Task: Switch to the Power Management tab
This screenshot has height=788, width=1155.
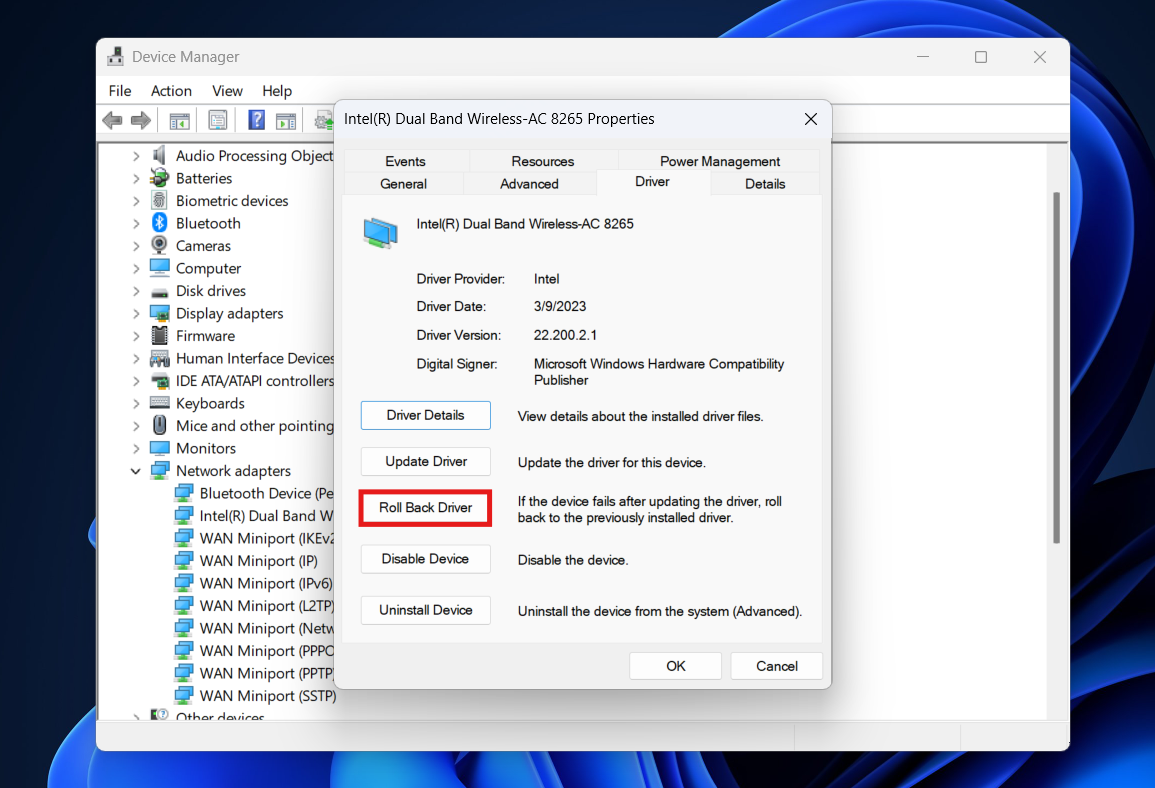Action: coord(719,161)
